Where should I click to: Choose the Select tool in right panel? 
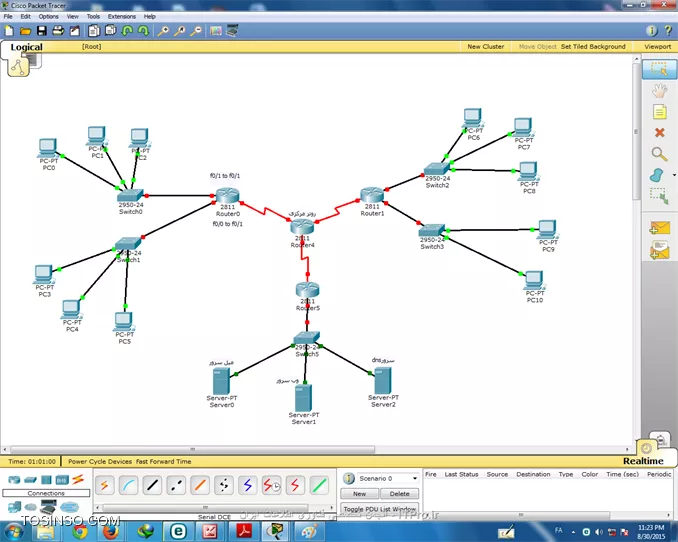(659, 69)
